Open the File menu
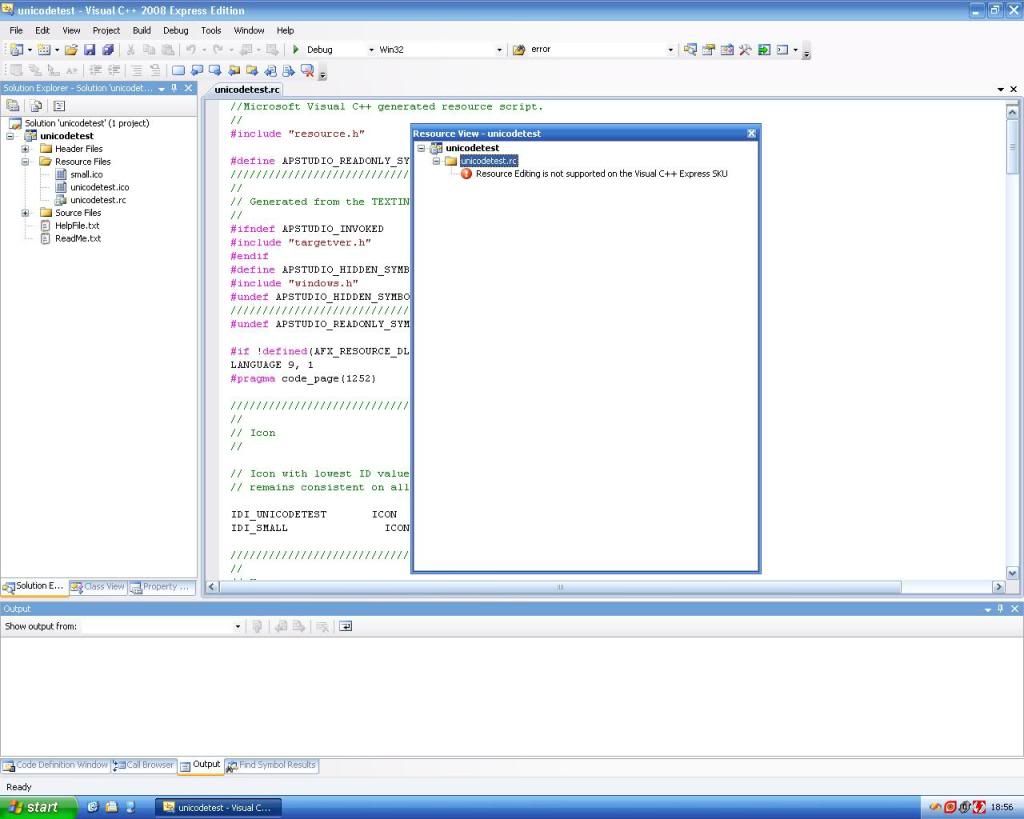Image resolution: width=1024 pixels, height=819 pixels. [16, 31]
